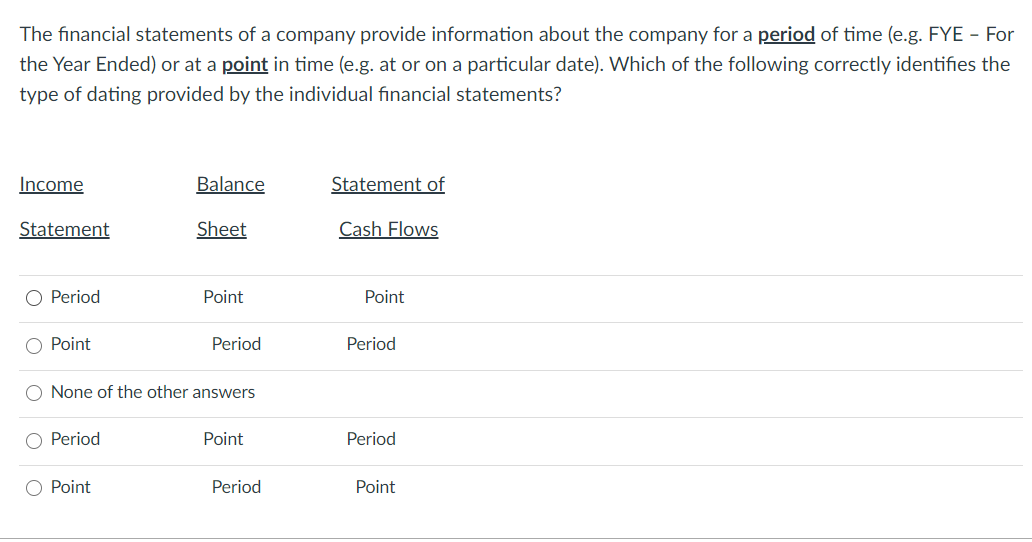Click Income Statement 'Period' label in Period-Point-Point option
This screenshot has width=1032, height=542.
pyautogui.click(x=75, y=297)
